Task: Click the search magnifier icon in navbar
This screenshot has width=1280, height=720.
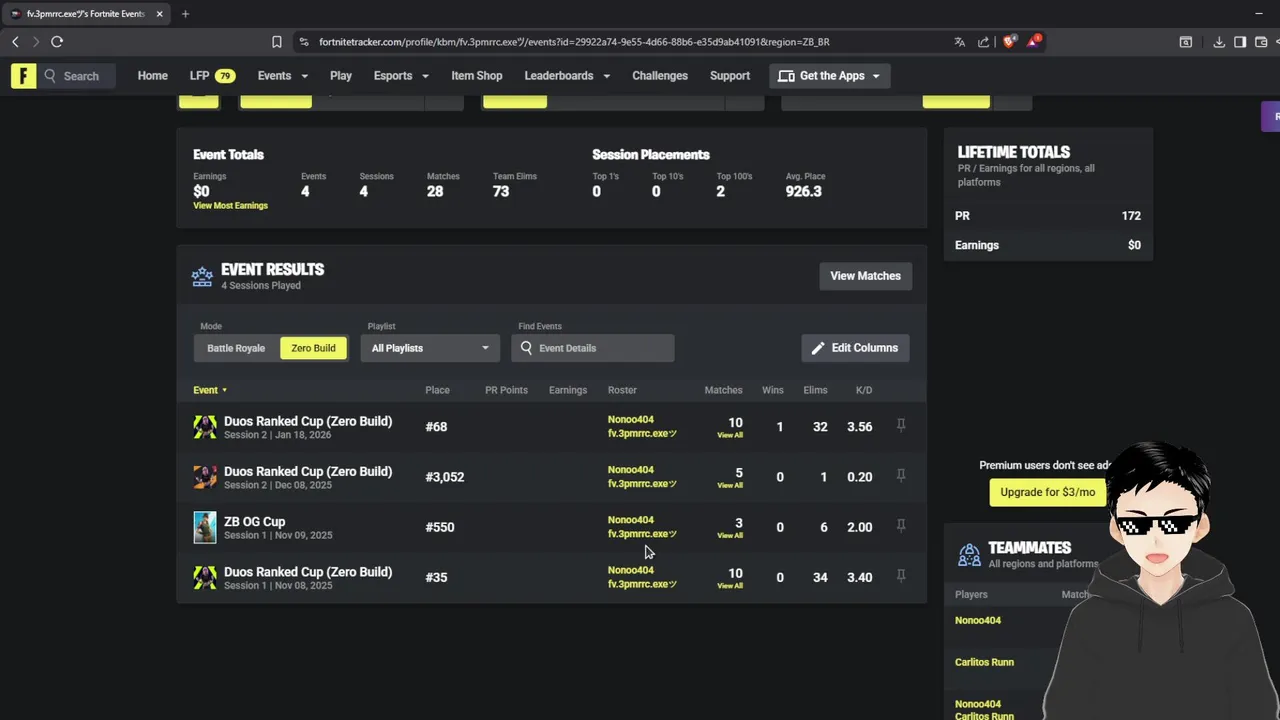Action: click(x=50, y=76)
